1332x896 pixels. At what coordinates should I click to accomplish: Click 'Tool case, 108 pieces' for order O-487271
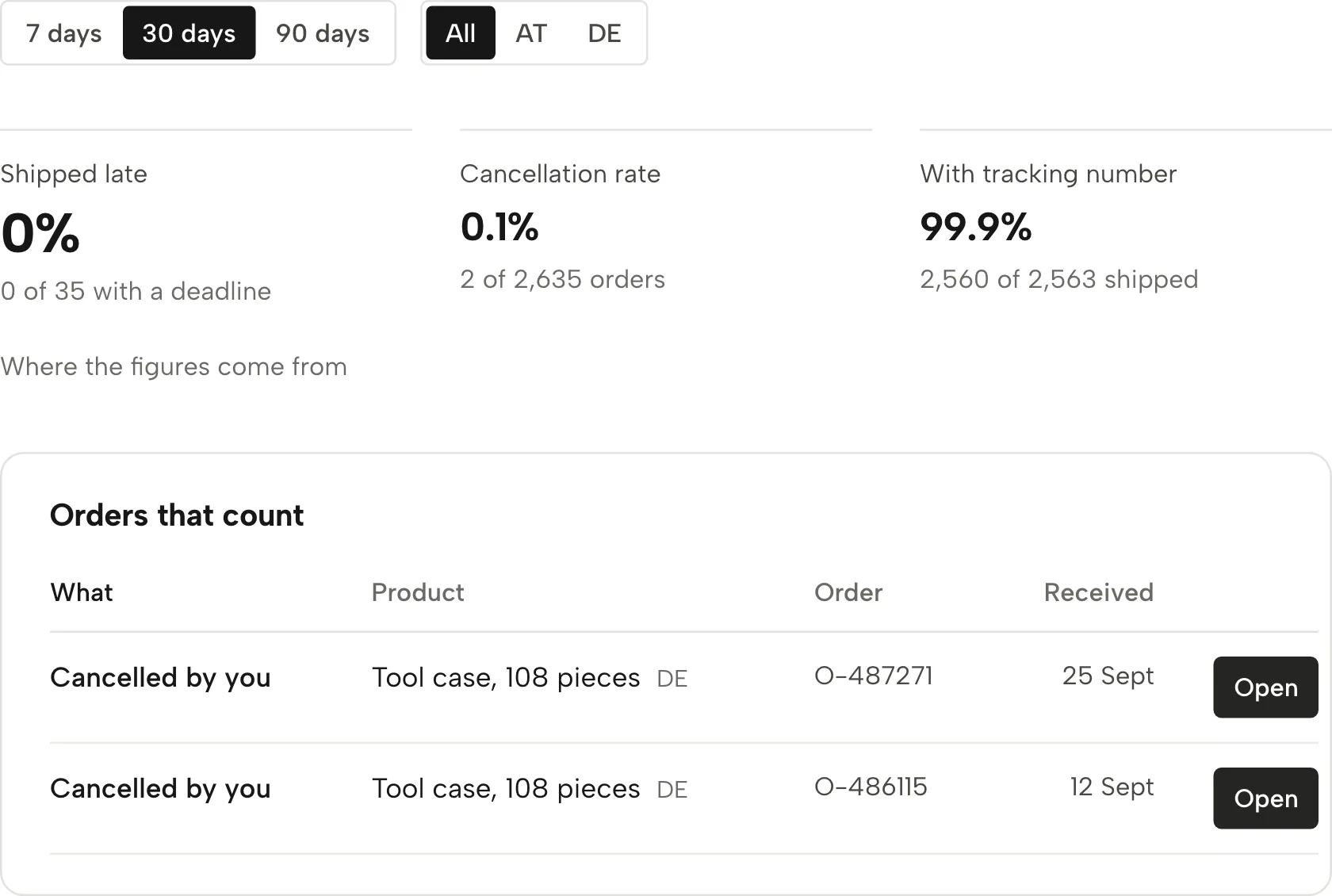(x=506, y=678)
